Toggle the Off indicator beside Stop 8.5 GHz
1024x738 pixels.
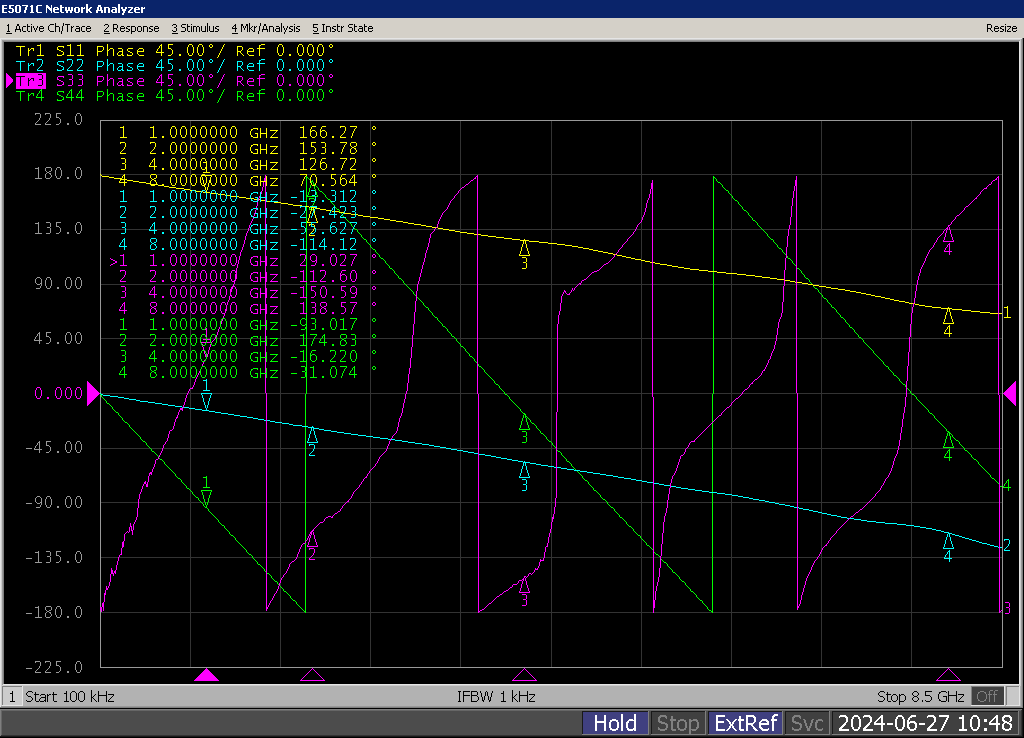coord(987,696)
